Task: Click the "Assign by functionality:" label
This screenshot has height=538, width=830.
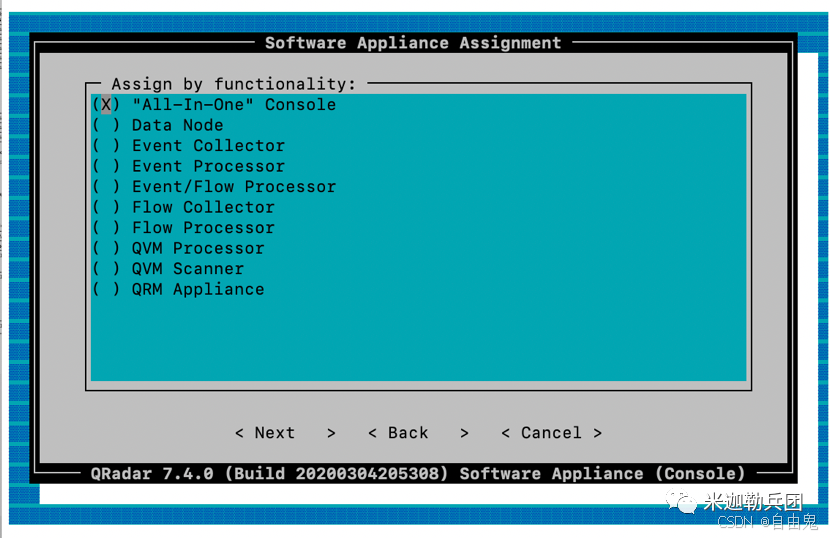Action: tap(233, 84)
